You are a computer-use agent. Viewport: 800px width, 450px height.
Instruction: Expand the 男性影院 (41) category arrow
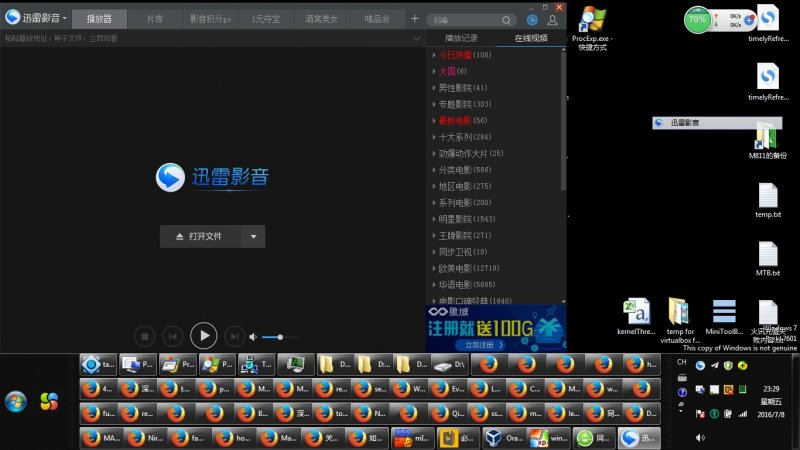(x=434, y=88)
